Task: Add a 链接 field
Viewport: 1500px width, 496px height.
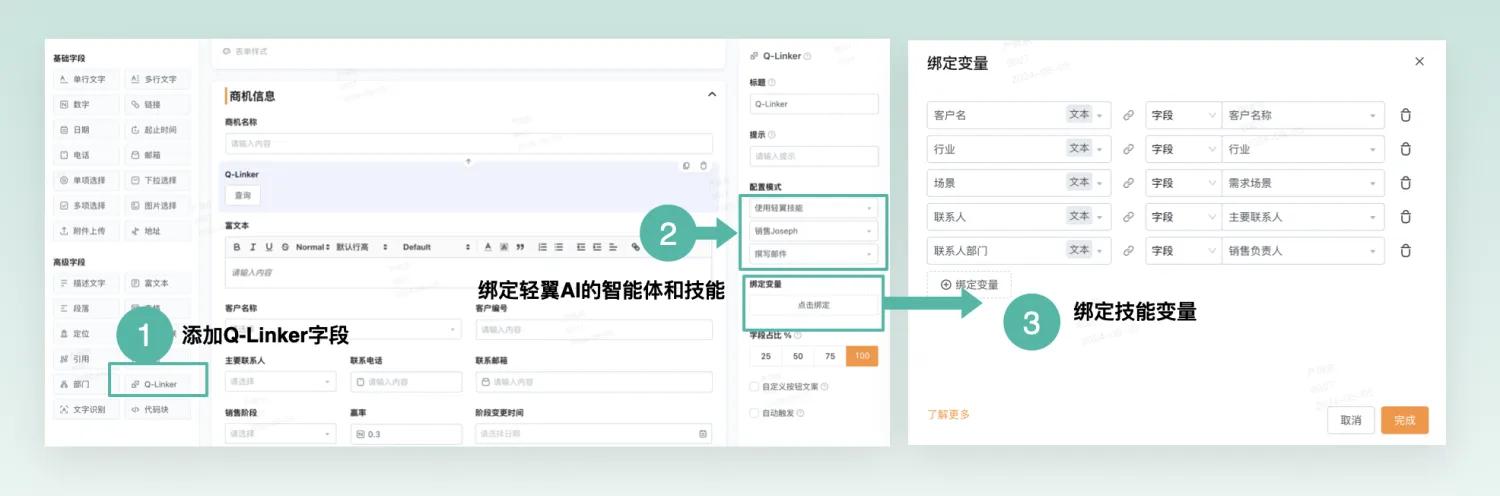Action: pyautogui.click(x=155, y=104)
